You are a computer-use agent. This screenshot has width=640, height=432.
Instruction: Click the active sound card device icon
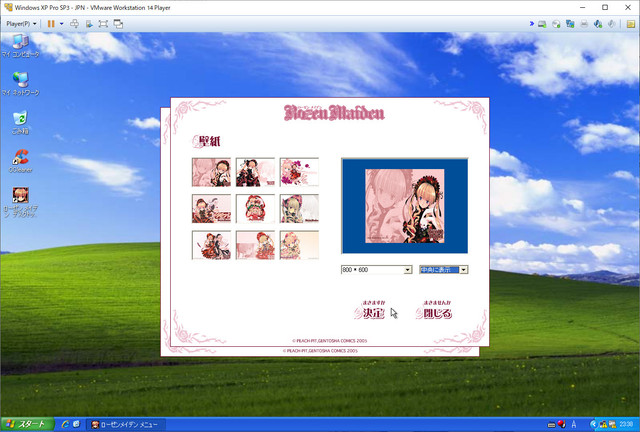click(598, 24)
